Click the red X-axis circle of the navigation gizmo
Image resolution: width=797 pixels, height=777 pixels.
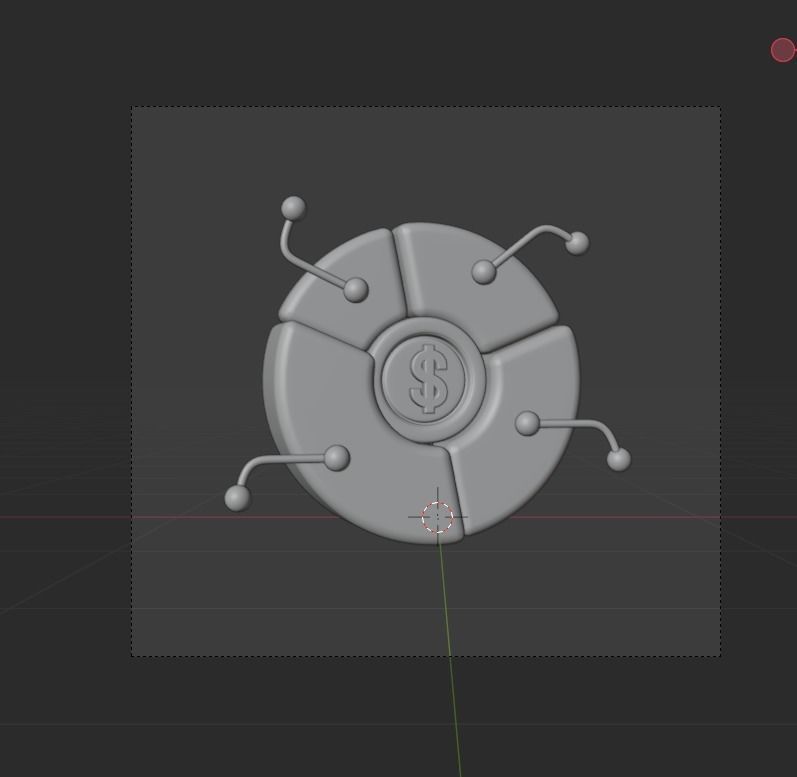click(x=783, y=50)
